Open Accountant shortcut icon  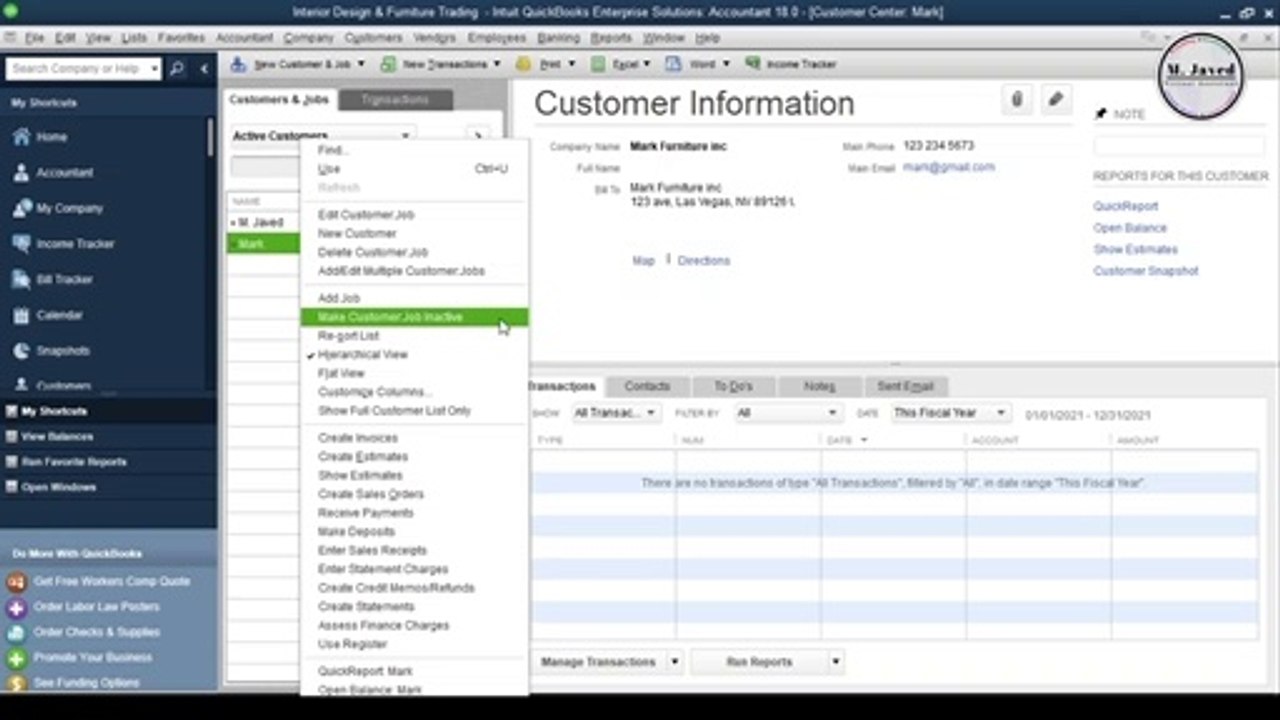[21, 173]
